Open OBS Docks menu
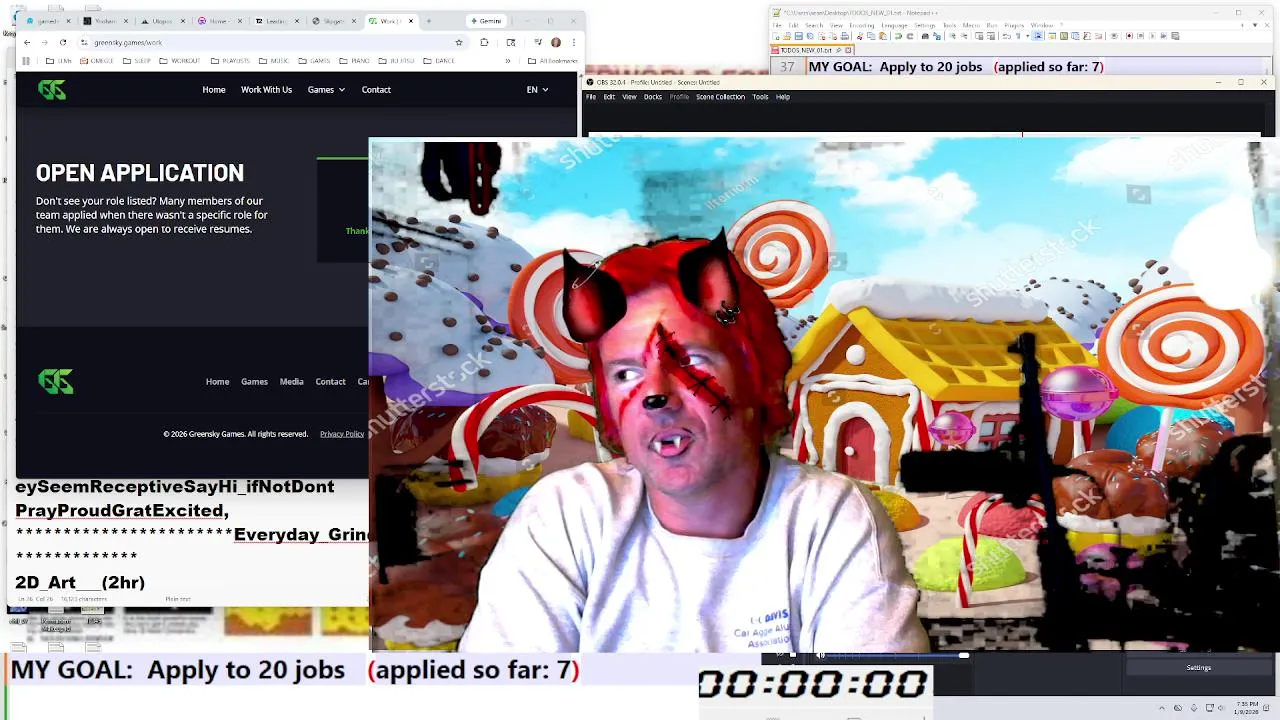The image size is (1280, 720). [x=653, y=97]
